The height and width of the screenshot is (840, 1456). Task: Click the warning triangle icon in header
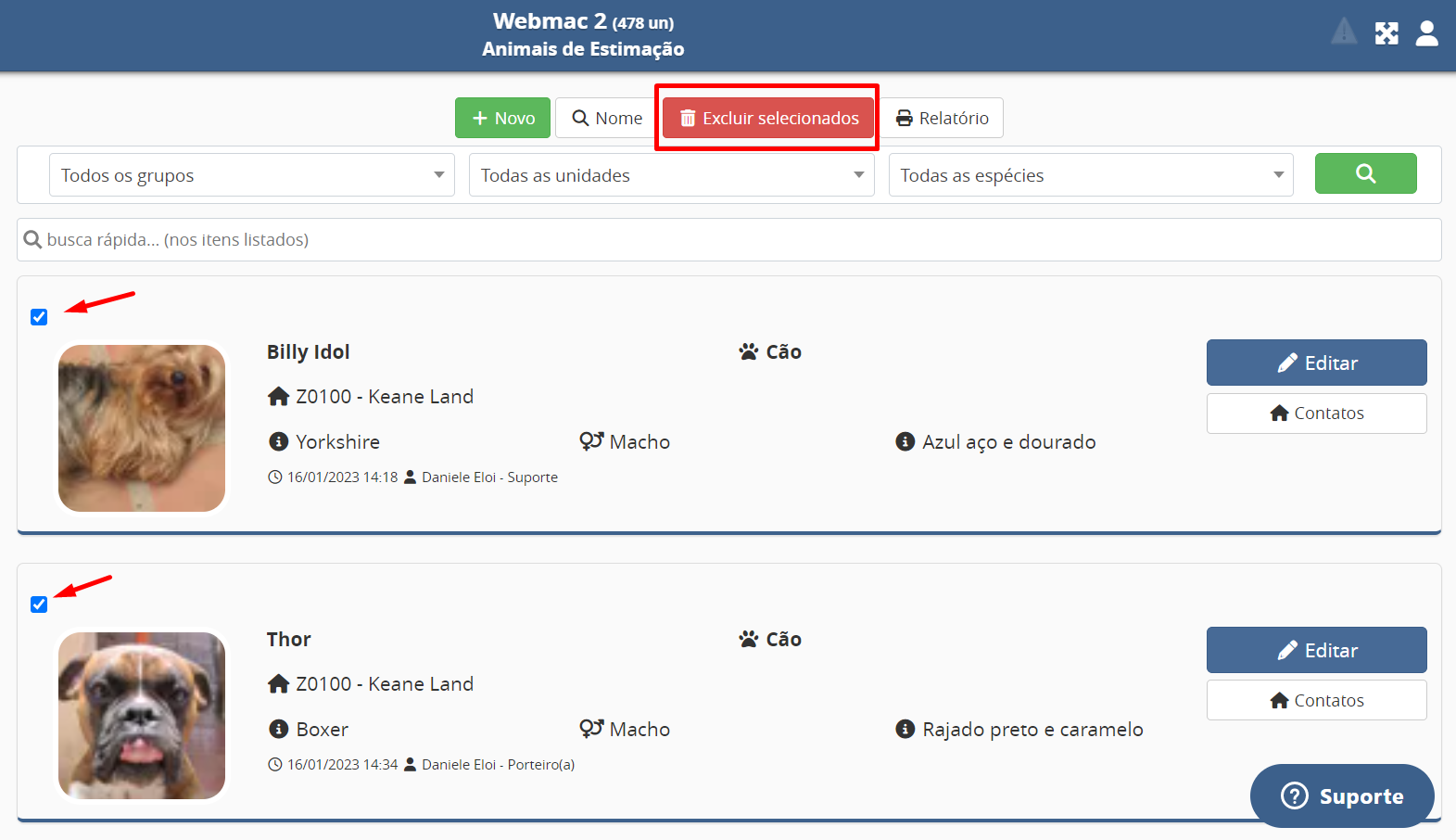(x=1344, y=32)
